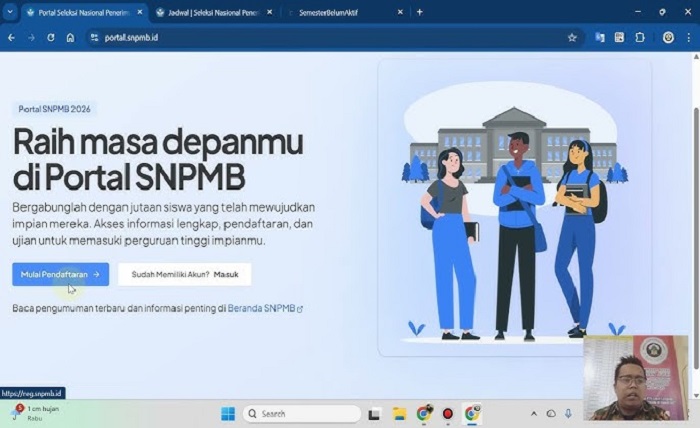Open the Chrome profile avatar
700x428 pixels.
coord(668,38)
